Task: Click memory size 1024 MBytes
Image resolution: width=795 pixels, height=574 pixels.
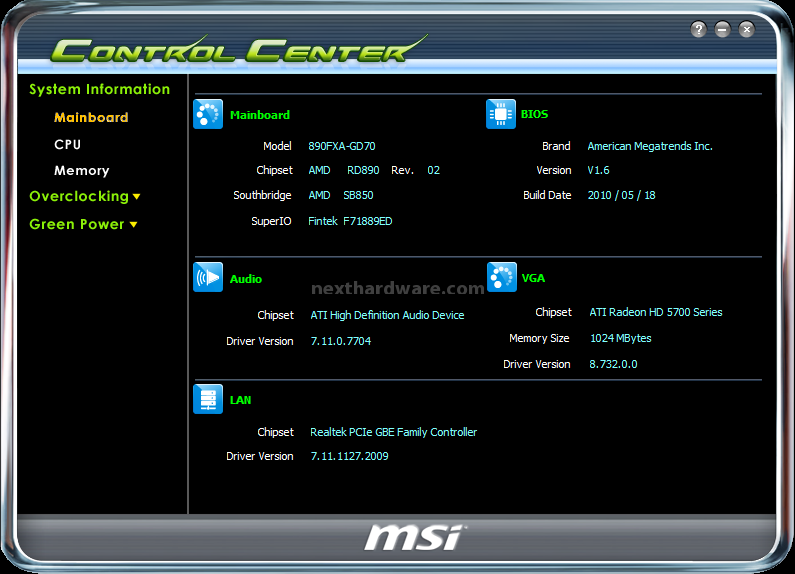Action: click(x=621, y=338)
